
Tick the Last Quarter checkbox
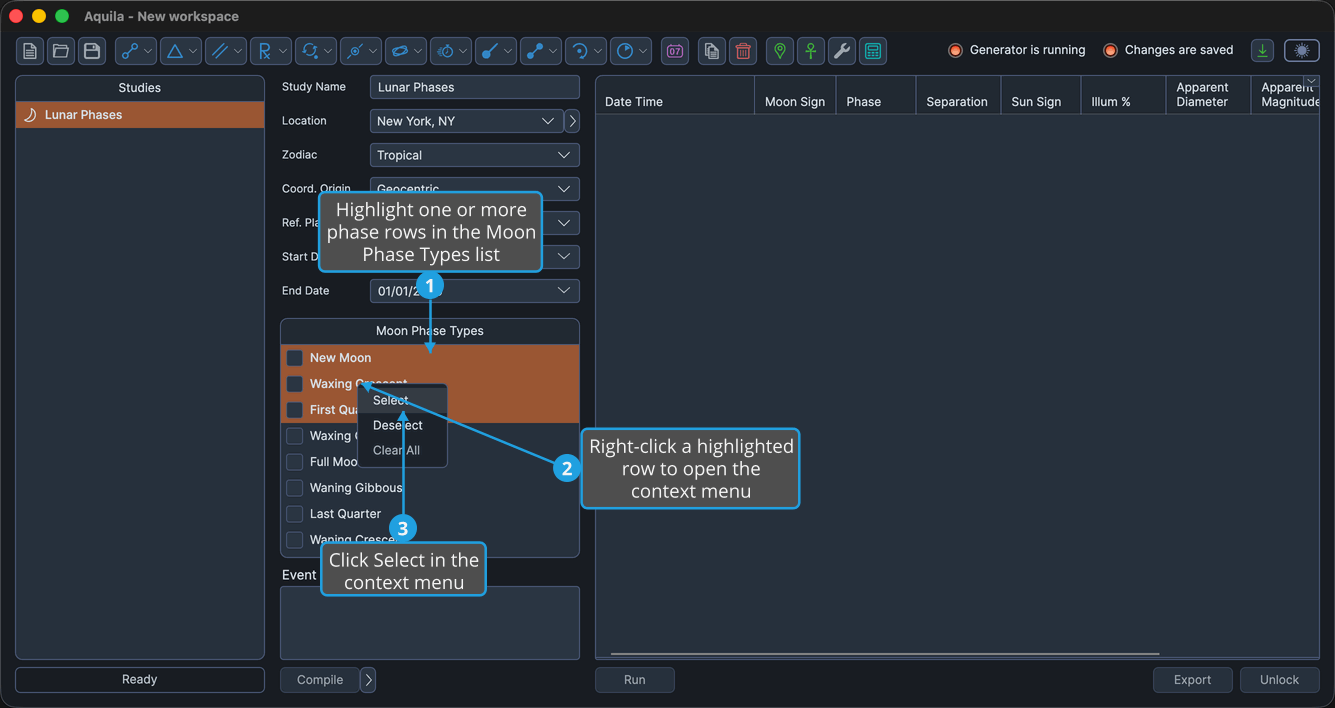pos(295,514)
